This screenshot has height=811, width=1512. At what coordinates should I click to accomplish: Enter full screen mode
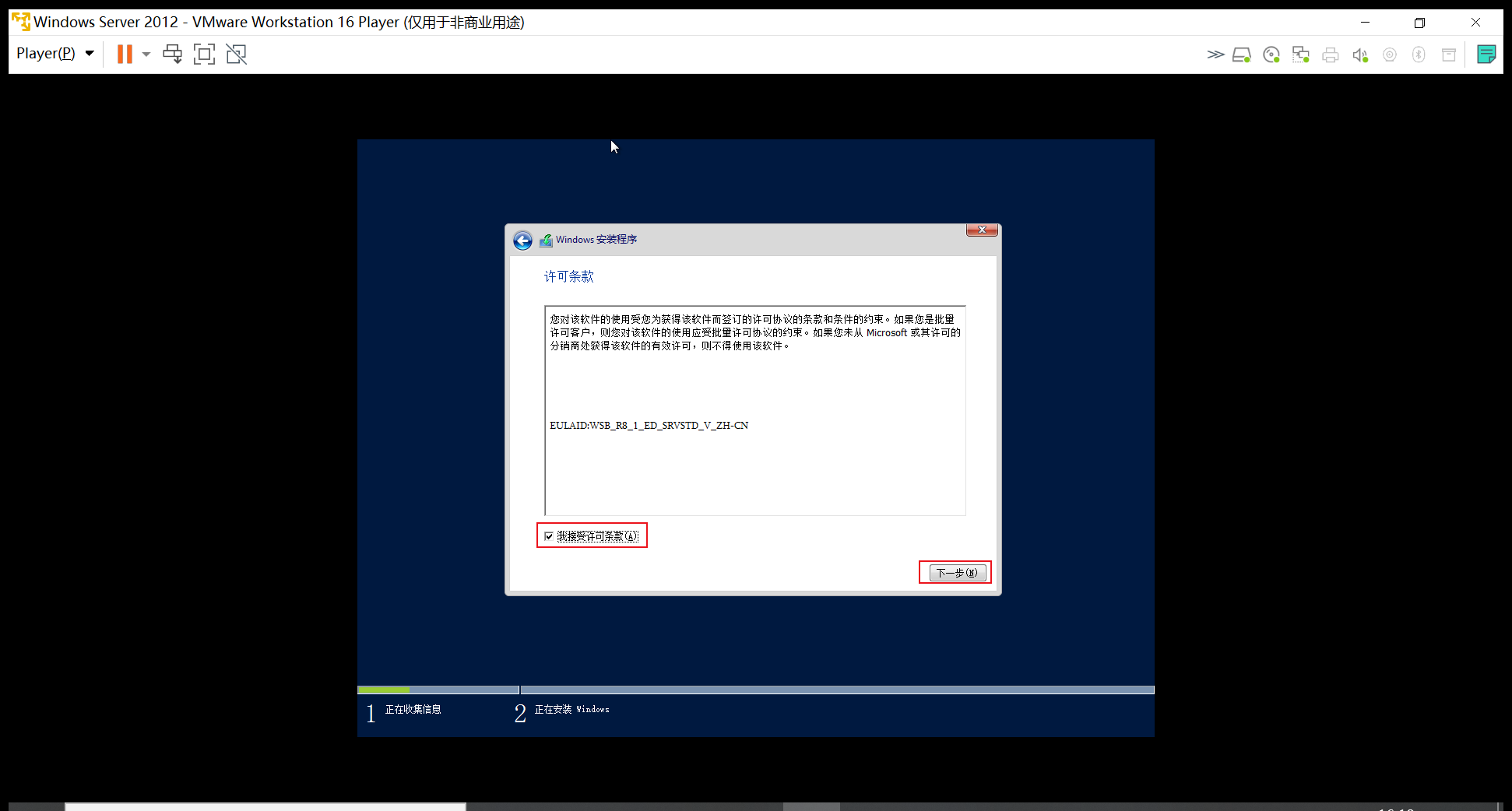tap(204, 54)
